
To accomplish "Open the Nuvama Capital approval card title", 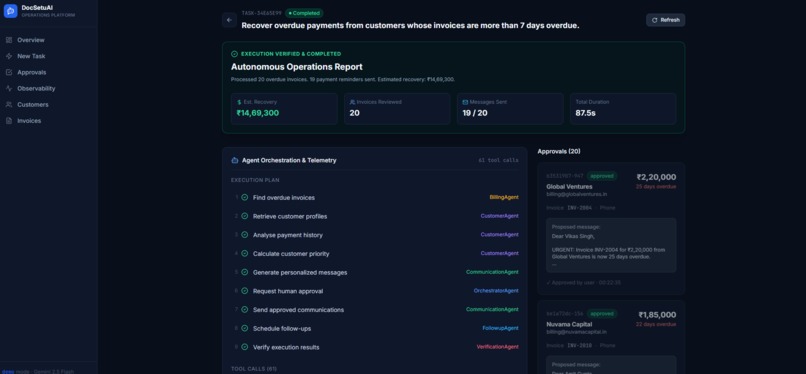I will (569, 324).
